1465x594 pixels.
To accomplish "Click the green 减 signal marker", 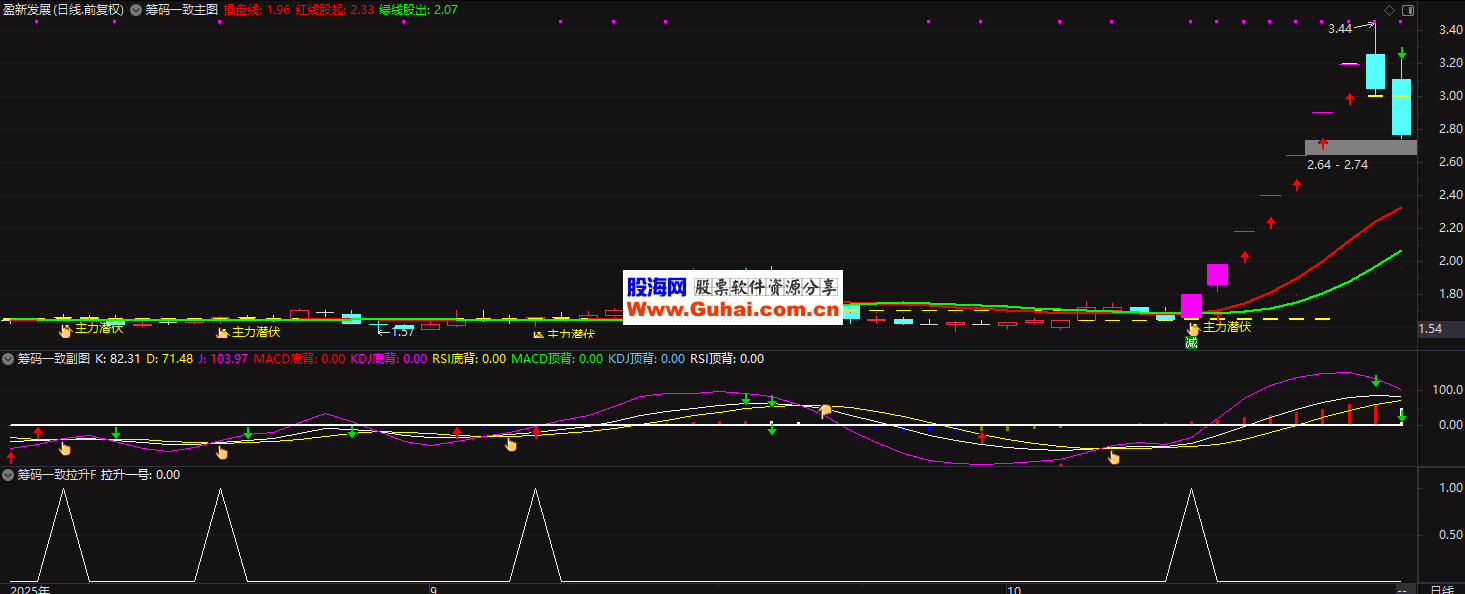I will 1191,343.
